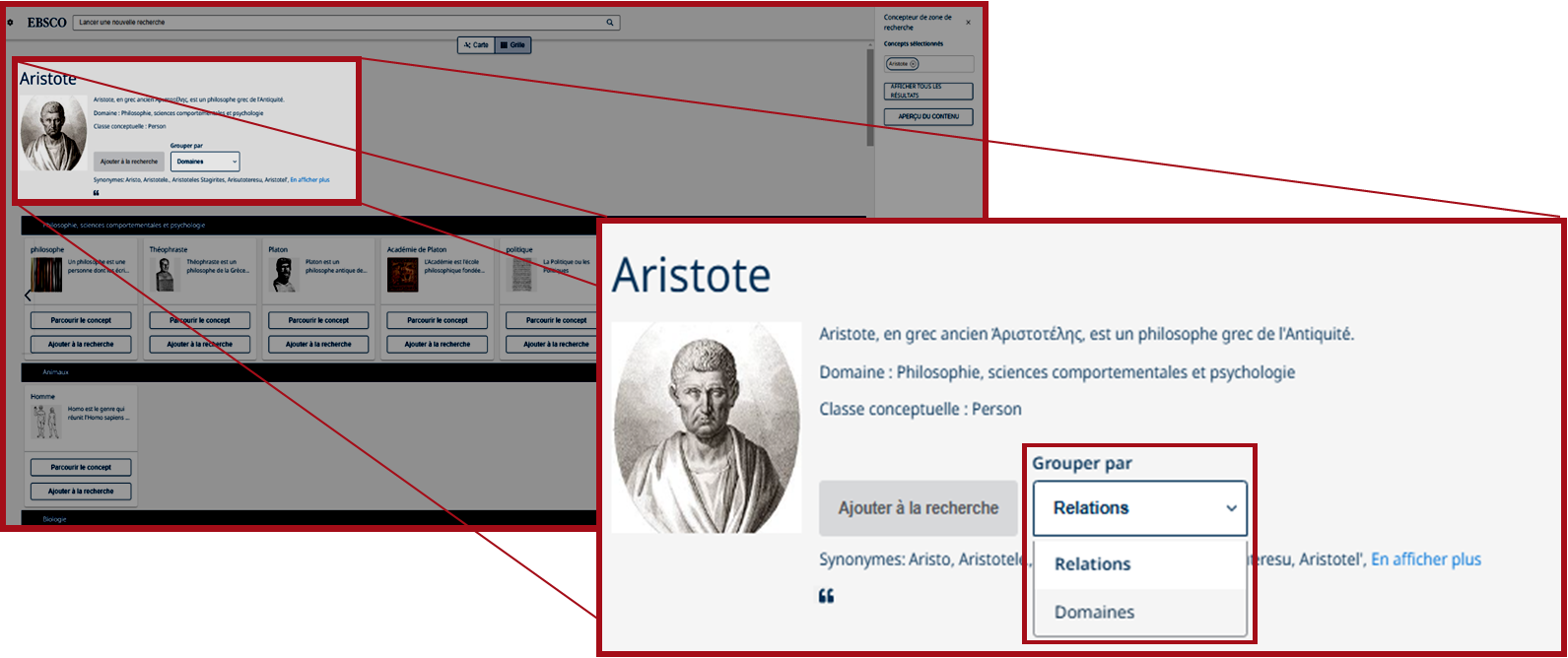Viewport: 1568px width, 658px height.
Task: Click the quote icon in enlarged Aristote panel
Action: tap(826, 596)
